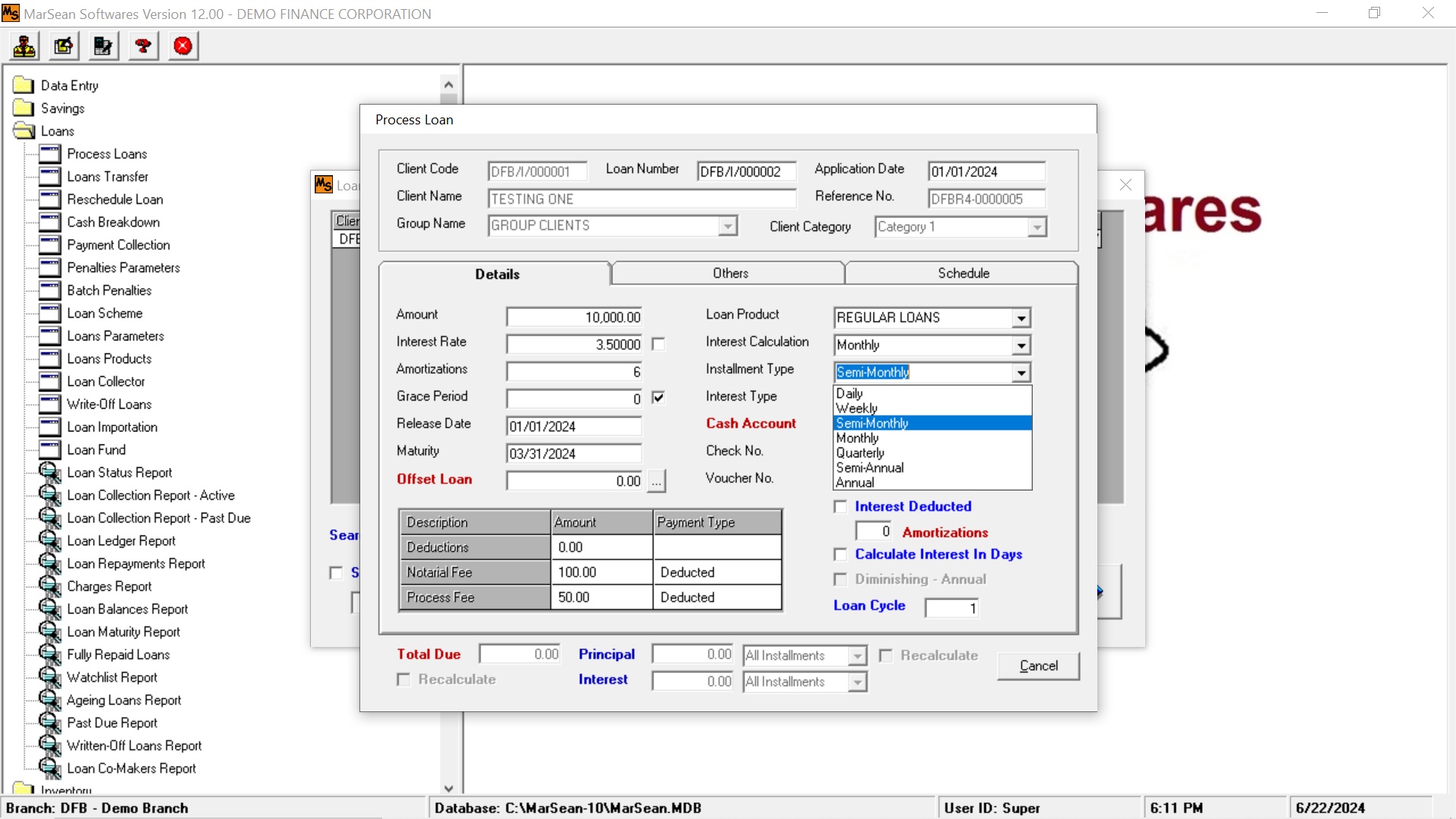Click into the Amount input field
Screen dimensions: 1456x819
(574, 317)
